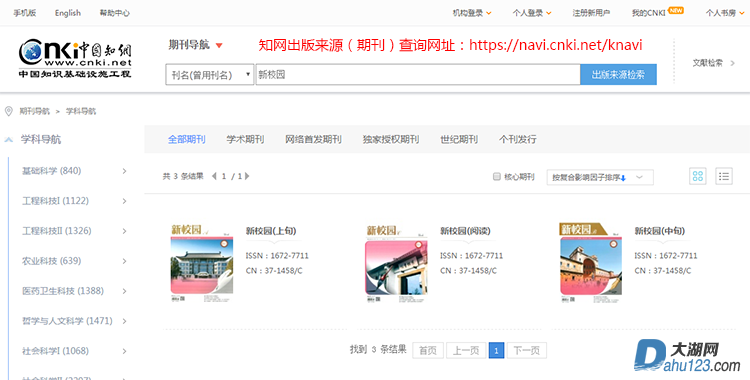Open the 按复合影响因子排序 sort dropdown
This screenshot has width=750, height=380.
click(600, 177)
